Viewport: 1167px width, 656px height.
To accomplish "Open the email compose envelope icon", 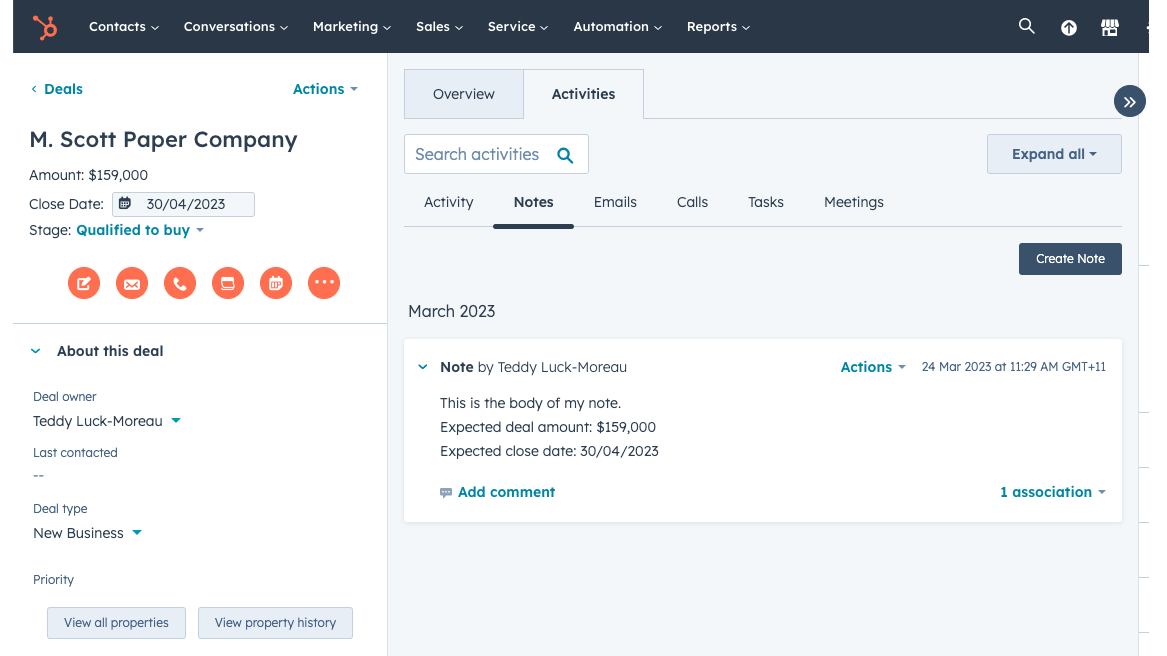I will click(132, 283).
